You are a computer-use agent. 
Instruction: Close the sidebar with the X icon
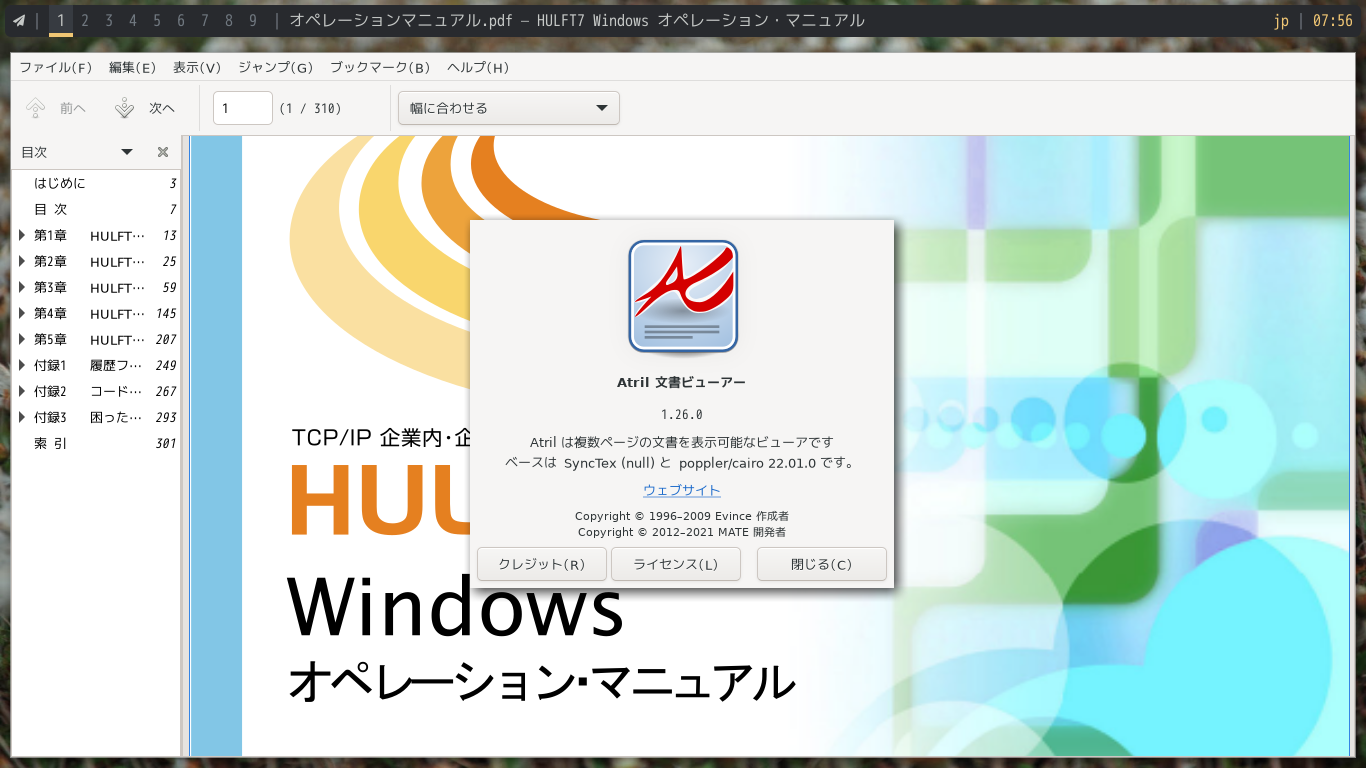coord(163,152)
